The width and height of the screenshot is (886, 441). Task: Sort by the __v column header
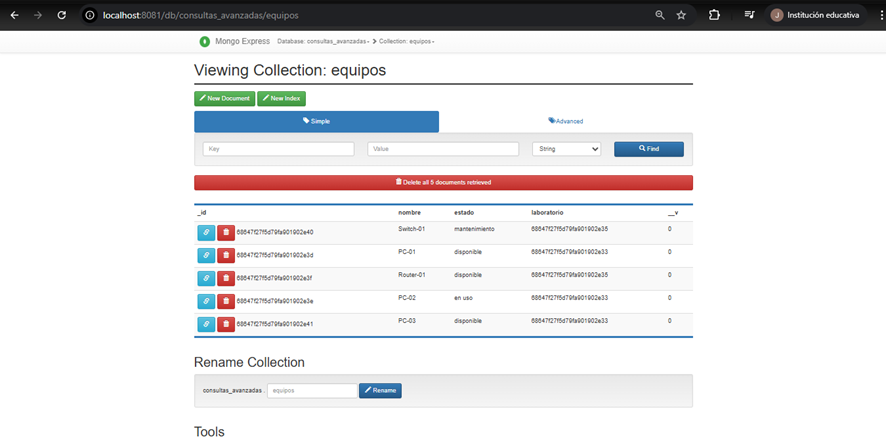coord(672,213)
